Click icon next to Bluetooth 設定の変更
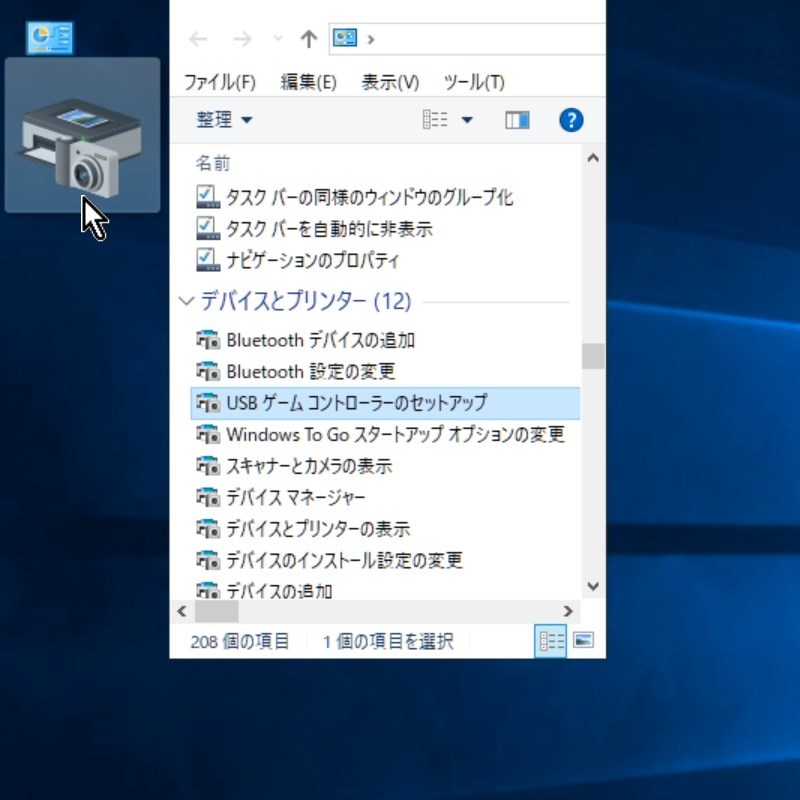 click(208, 371)
